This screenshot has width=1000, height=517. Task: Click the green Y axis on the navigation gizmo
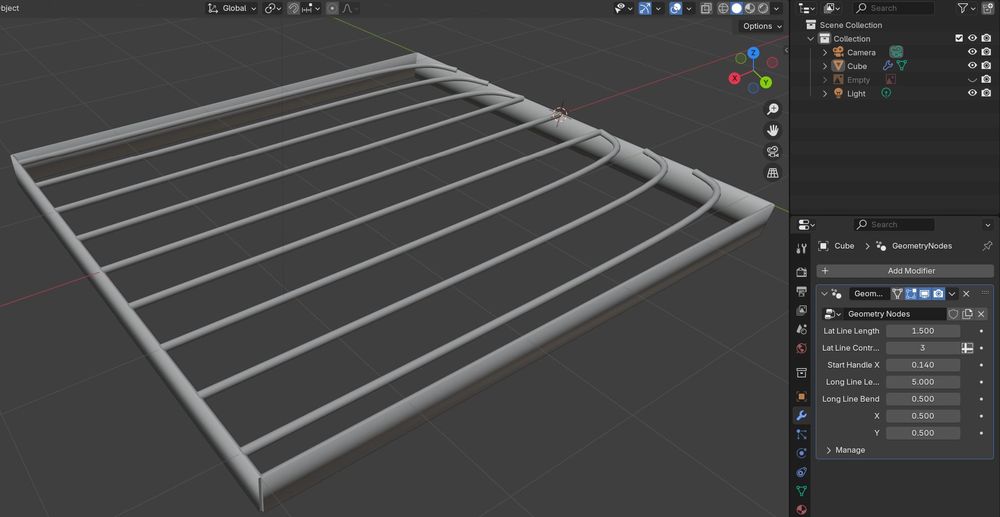tap(766, 82)
